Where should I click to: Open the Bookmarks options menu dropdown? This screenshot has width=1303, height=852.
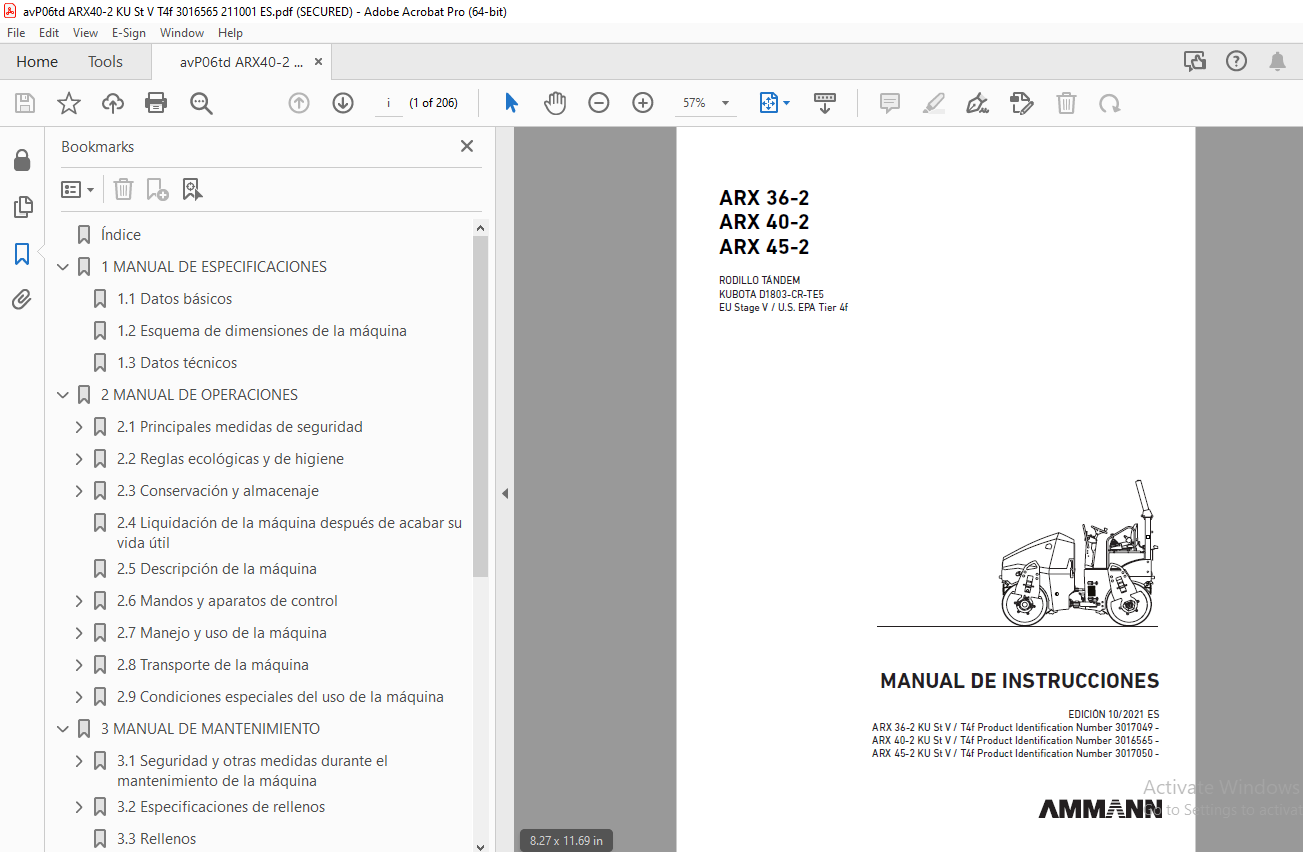(x=78, y=189)
